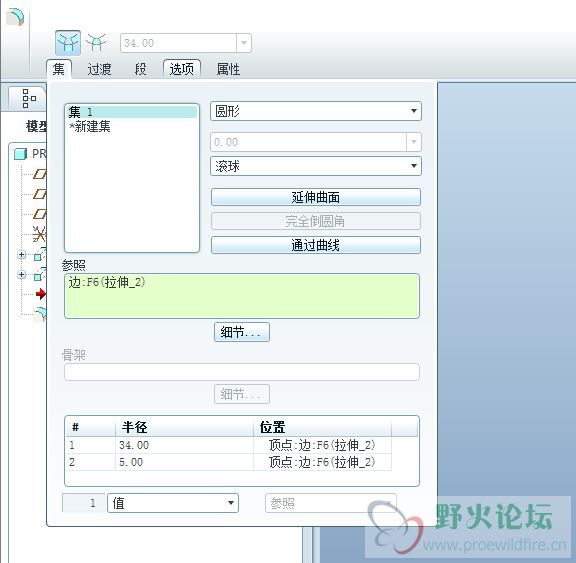The image size is (576, 563).
Task: Click the 延伸曲面 button
Action: [x=316, y=197]
